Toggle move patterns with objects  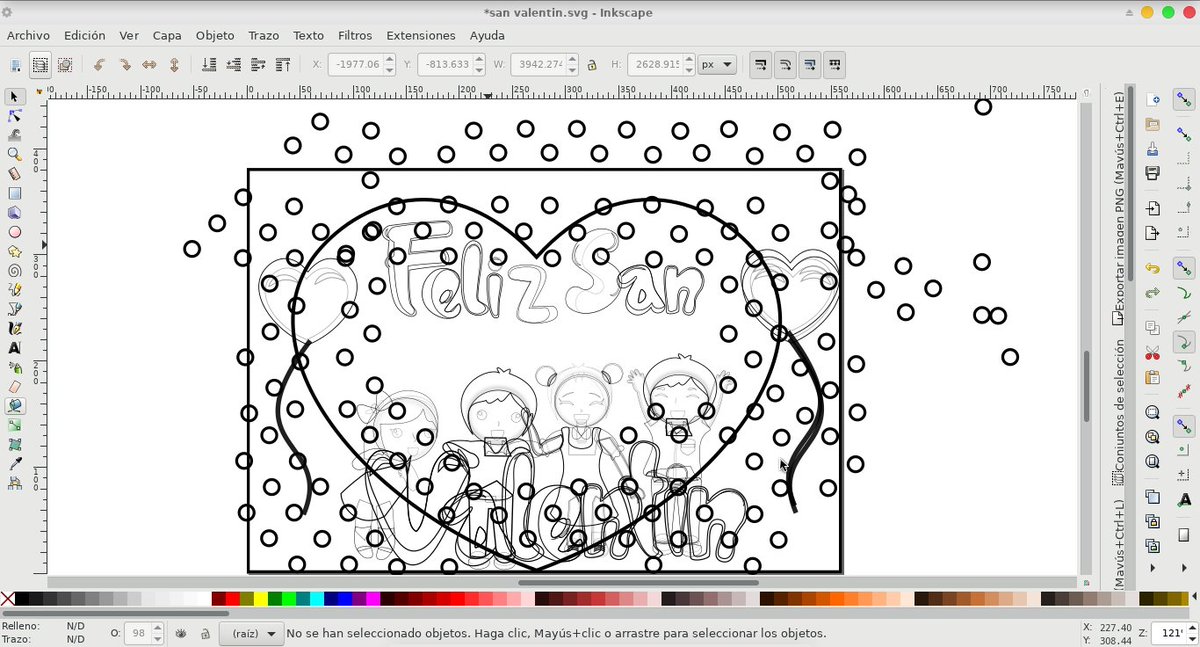834,64
